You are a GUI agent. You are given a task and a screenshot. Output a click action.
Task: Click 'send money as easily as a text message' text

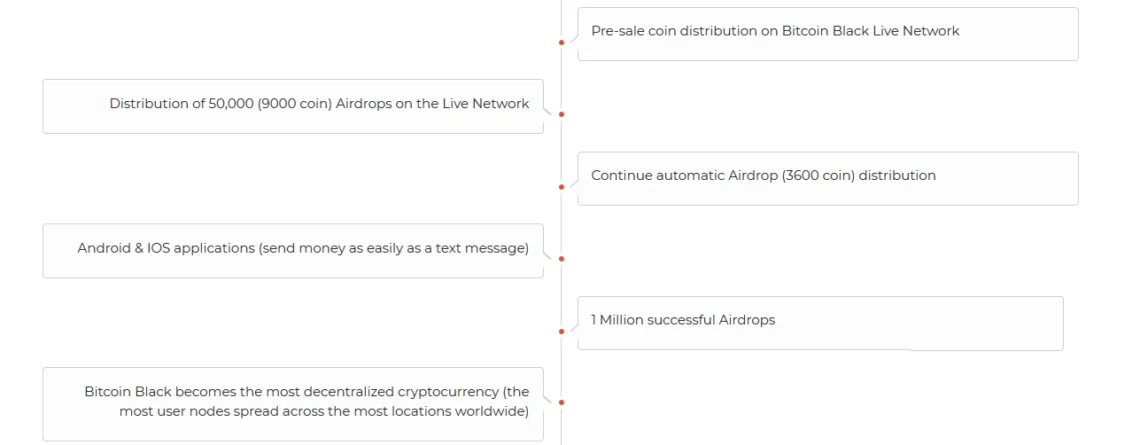[x=394, y=248]
